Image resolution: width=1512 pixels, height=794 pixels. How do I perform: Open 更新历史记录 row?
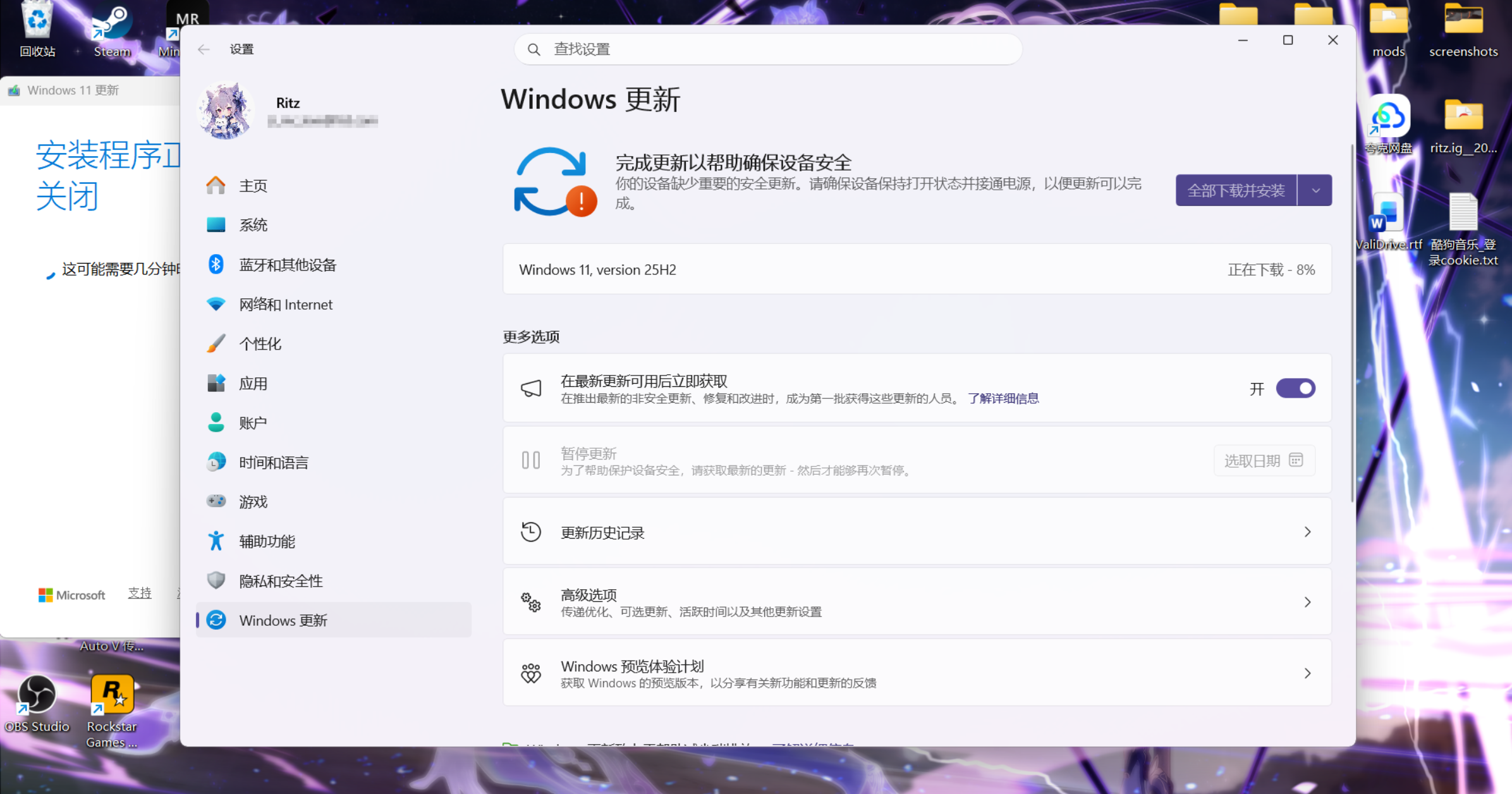pyautogui.click(x=917, y=532)
